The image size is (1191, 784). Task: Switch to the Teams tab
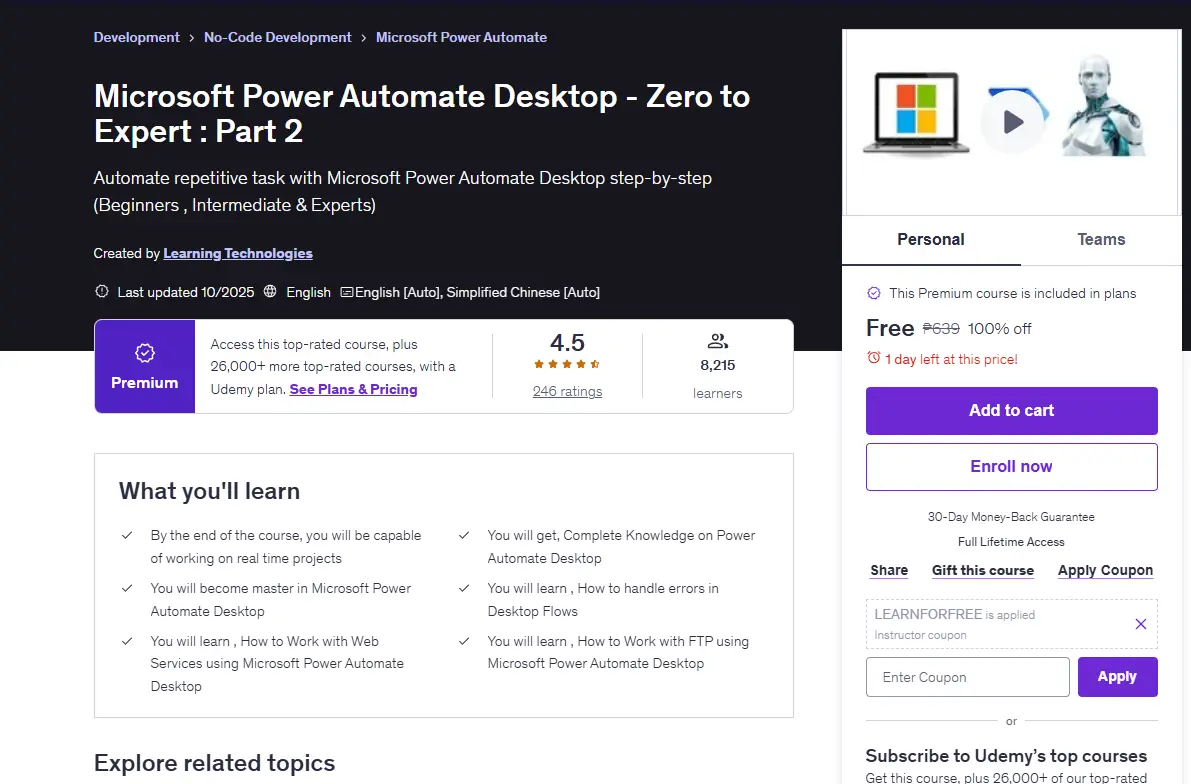1101,240
